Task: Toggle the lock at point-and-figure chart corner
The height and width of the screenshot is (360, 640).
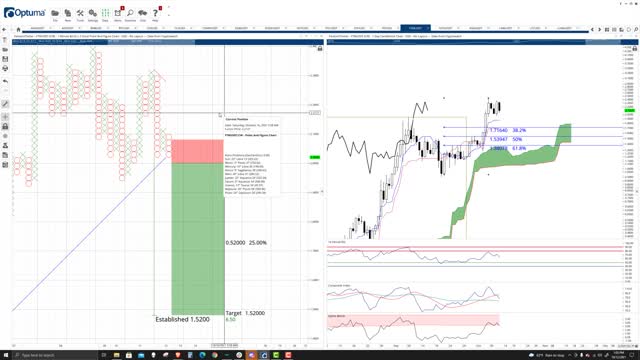Action: coord(320,49)
